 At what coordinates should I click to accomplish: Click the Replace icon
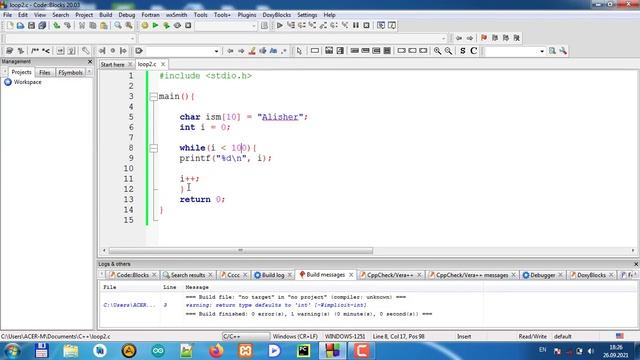pos(129,26)
